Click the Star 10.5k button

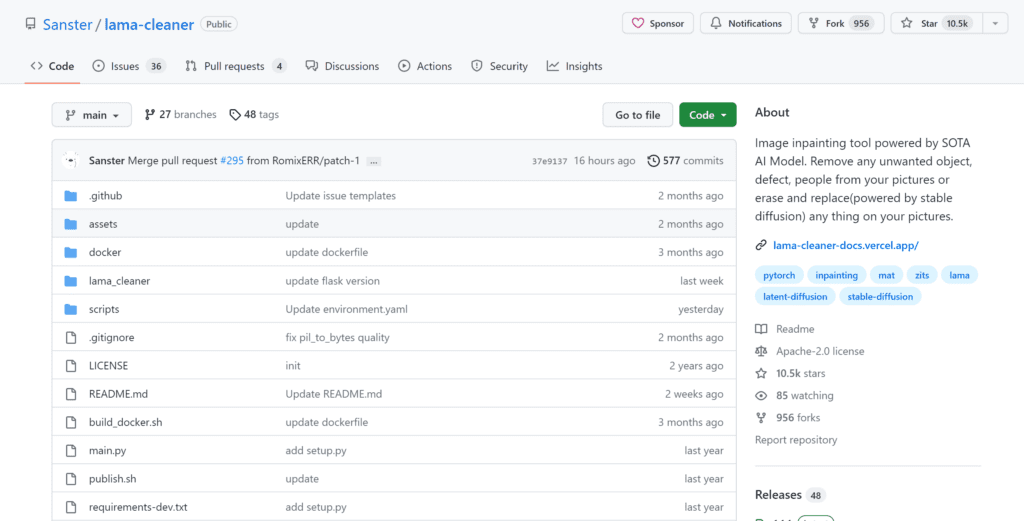(x=936, y=24)
